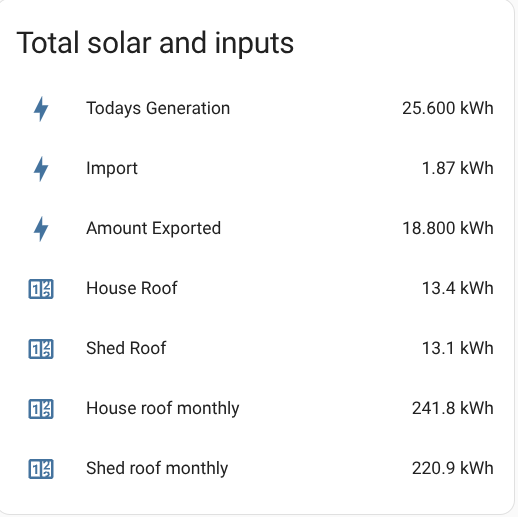Click the 18.800 kWh exported value

point(448,228)
